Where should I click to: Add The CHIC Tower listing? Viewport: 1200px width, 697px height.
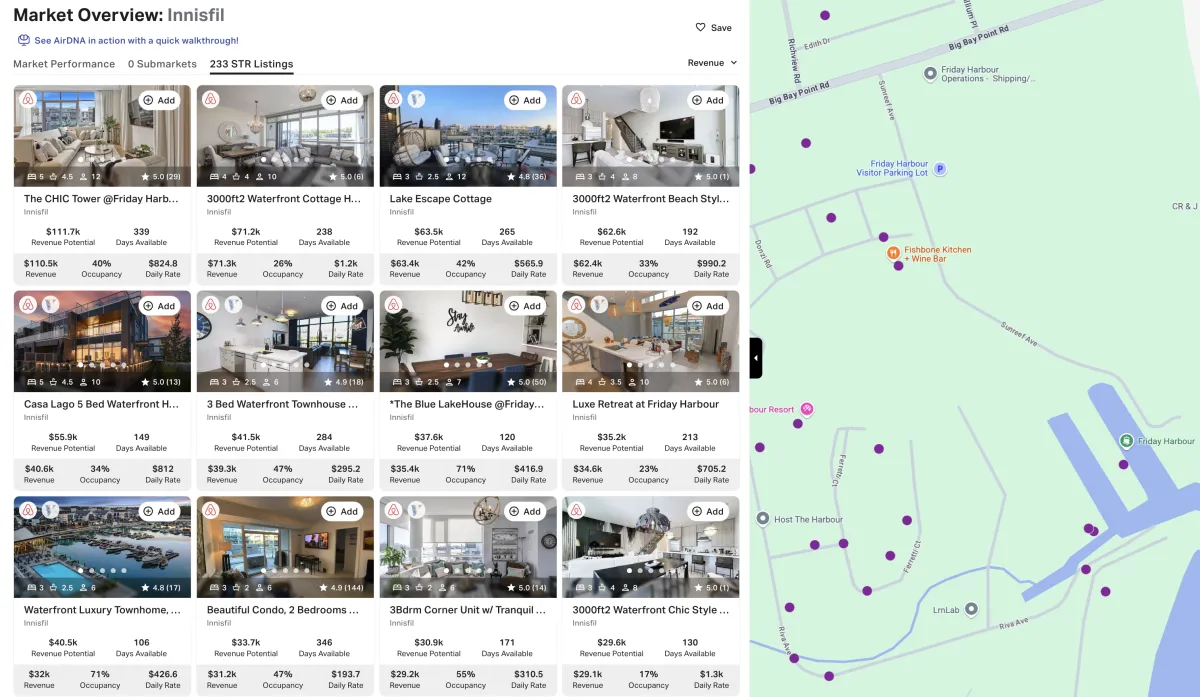[x=159, y=100]
